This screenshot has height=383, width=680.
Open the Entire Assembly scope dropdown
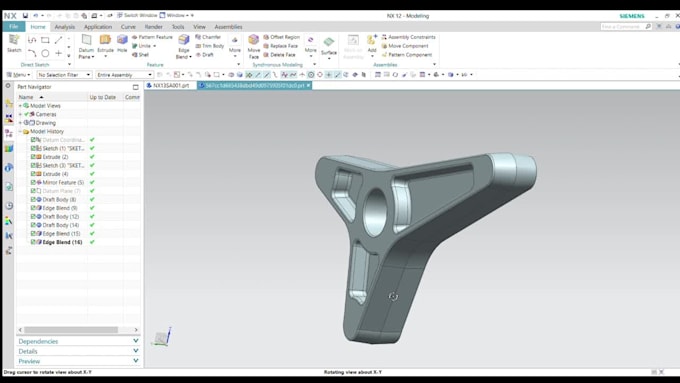[x=124, y=75]
